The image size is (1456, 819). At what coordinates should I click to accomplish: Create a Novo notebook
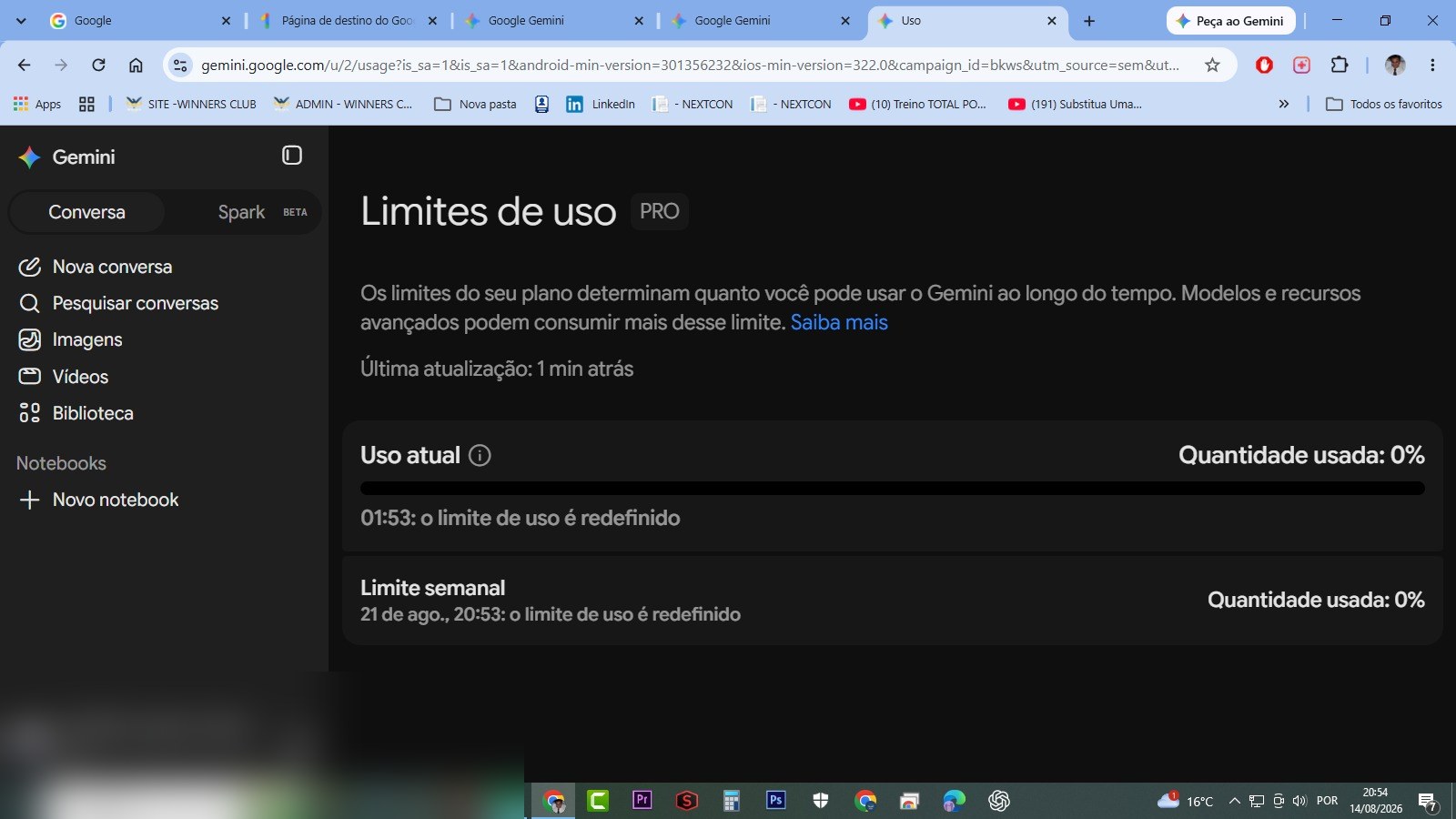tap(98, 500)
